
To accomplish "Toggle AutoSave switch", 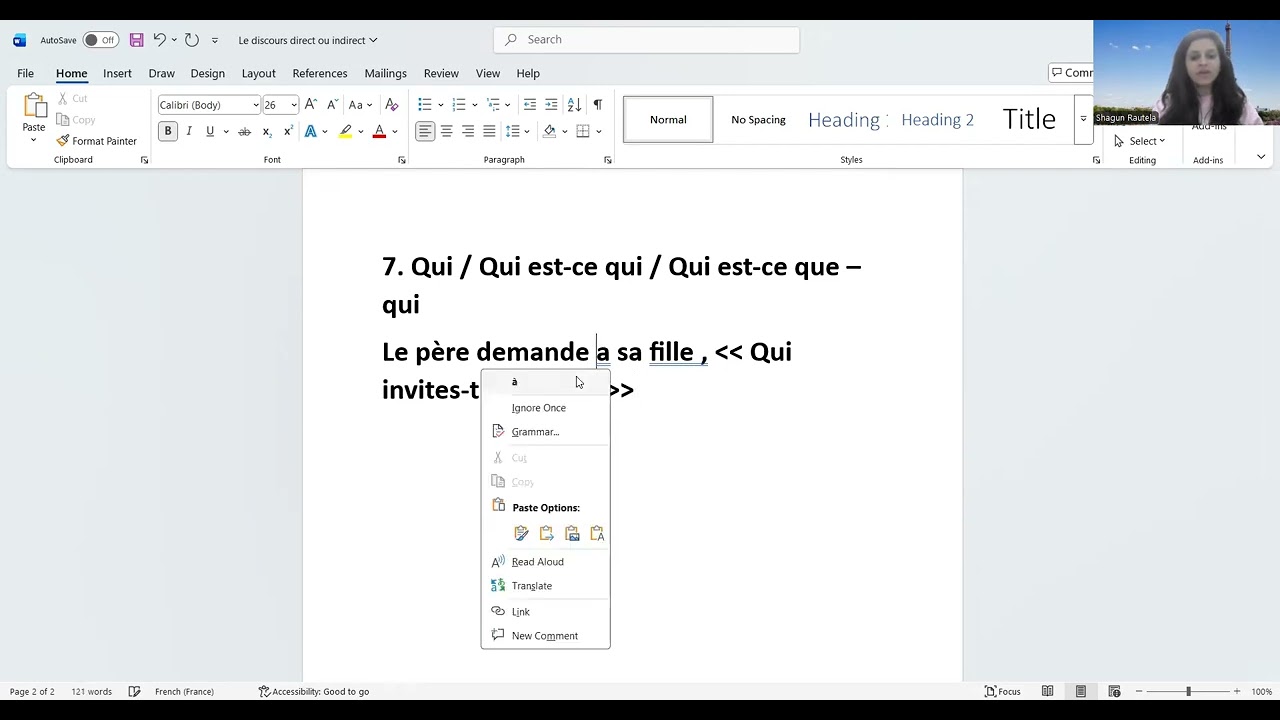I will pyautogui.click(x=101, y=40).
